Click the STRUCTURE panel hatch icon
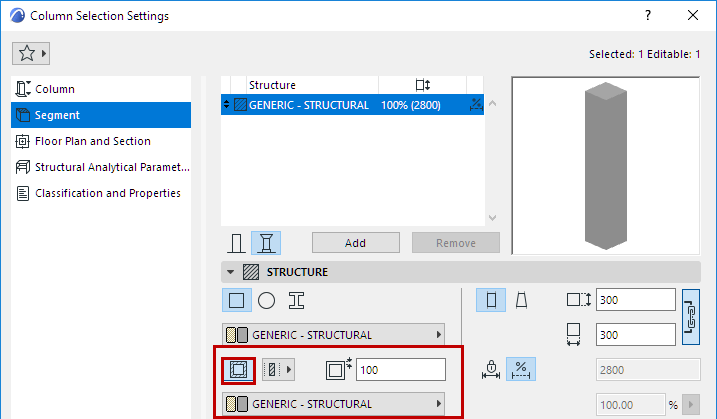This screenshot has height=419, width=717. click(251, 272)
